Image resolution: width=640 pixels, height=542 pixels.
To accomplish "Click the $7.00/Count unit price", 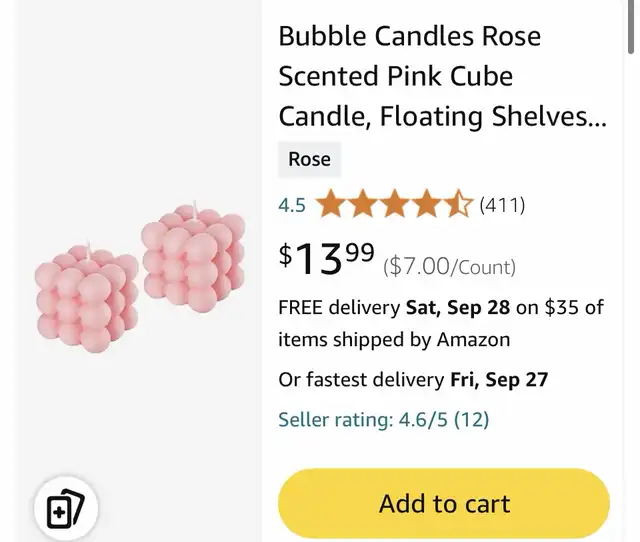I will (450, 267).
